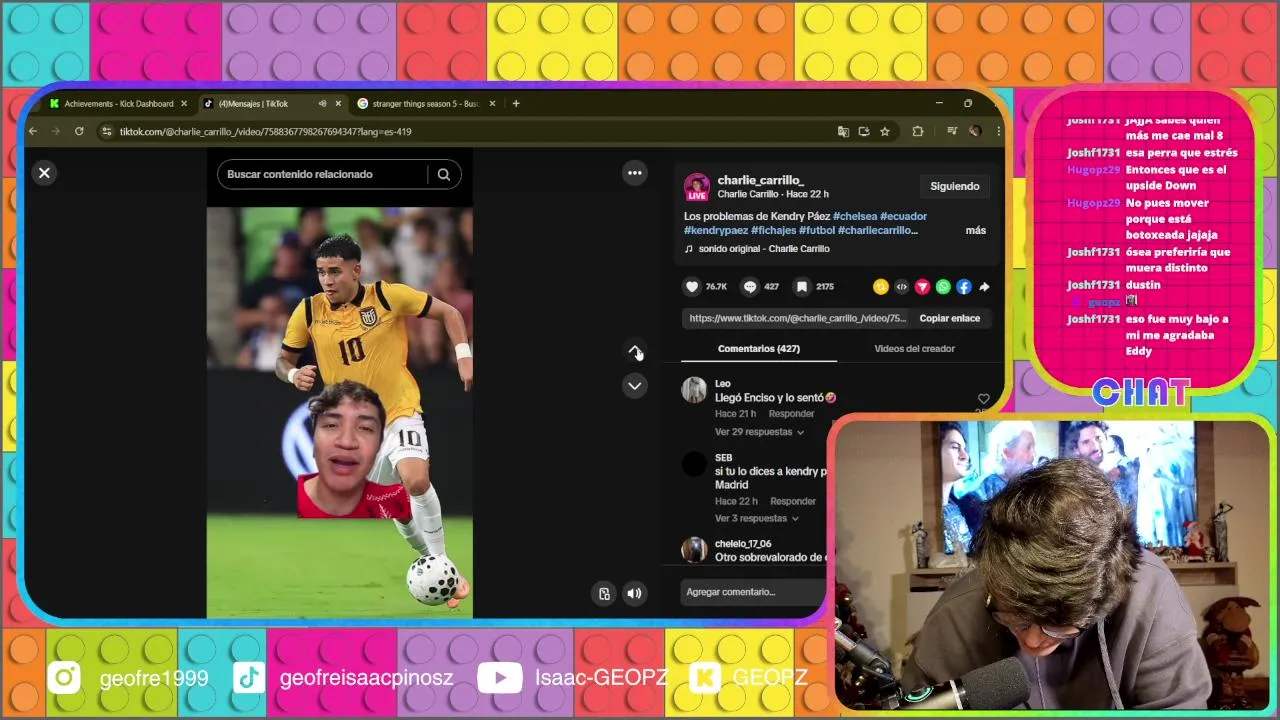The width and height of the screenshot is (1280, 720).
Task: Click the YouTube handle Isaac-GEOPZ in the overlay
Action: pyautogui.click(x=601, y=678)
